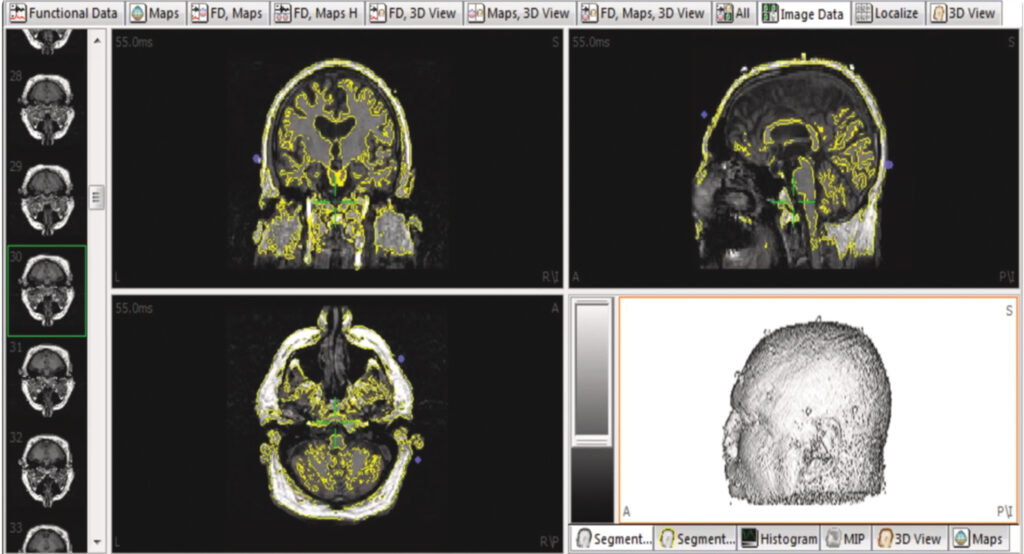Switch to the MIP bottom tab
Viewport: 1024px width, 554px height.
click(846, 539)
